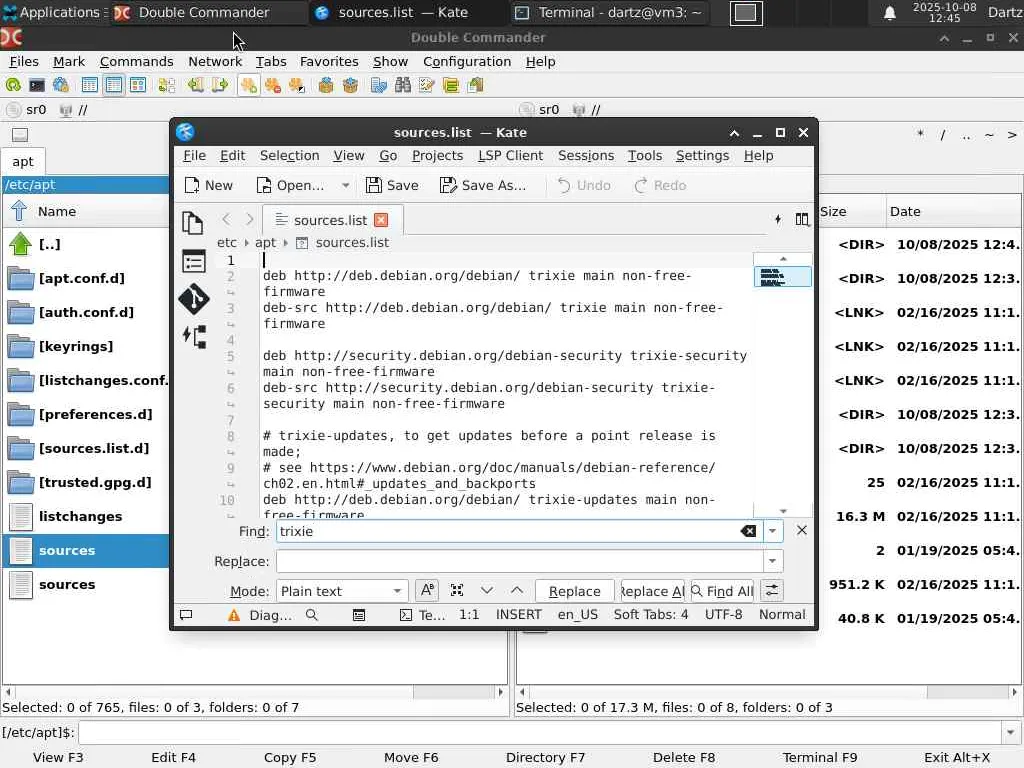Click the select group icon with green plus

coord(248,85)
